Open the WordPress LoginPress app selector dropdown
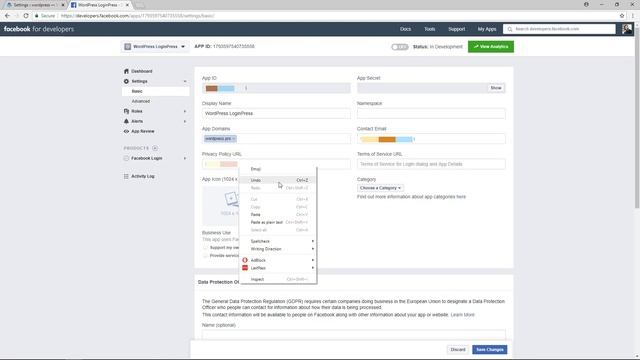 (155, 47)
